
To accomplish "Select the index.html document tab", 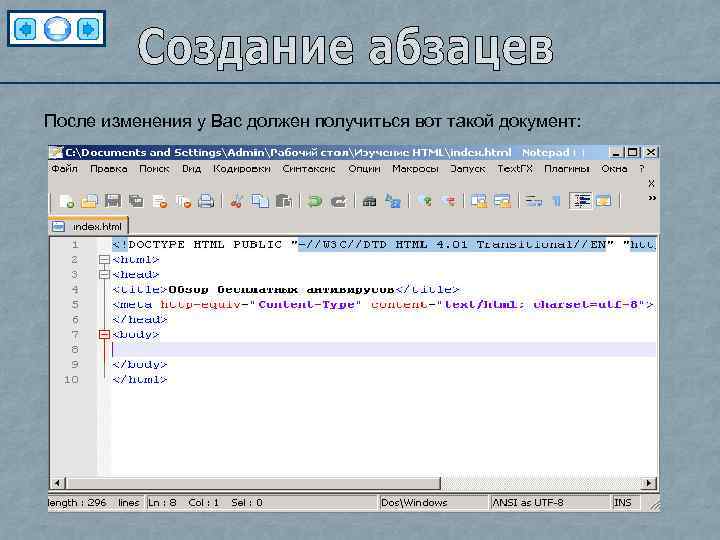I will tap(88, 226).
